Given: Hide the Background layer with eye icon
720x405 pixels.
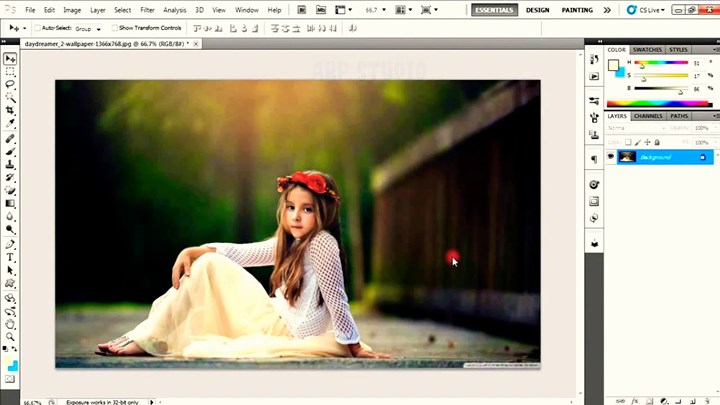Looking at the screenshot, I should [611, 157].
